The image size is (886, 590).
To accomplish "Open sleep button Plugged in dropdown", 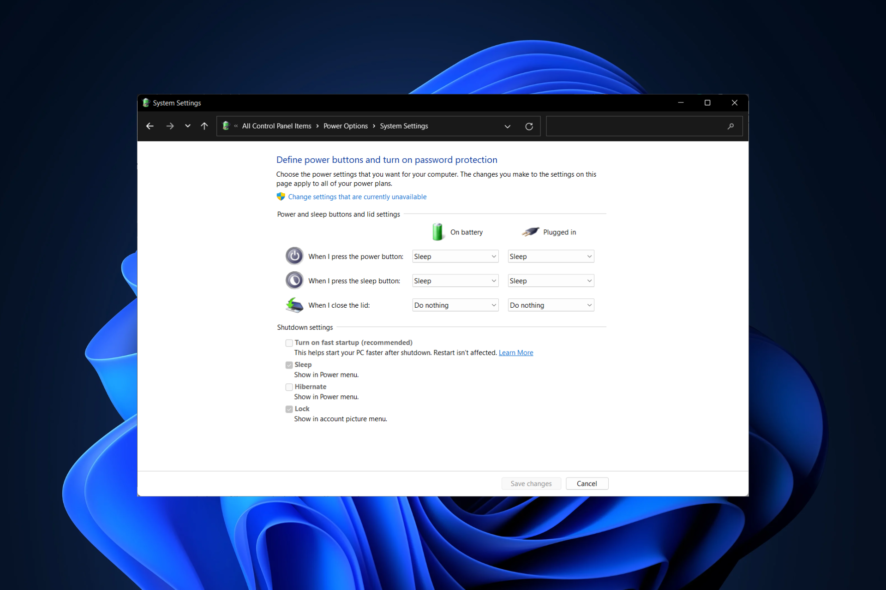I will (551, 281).
